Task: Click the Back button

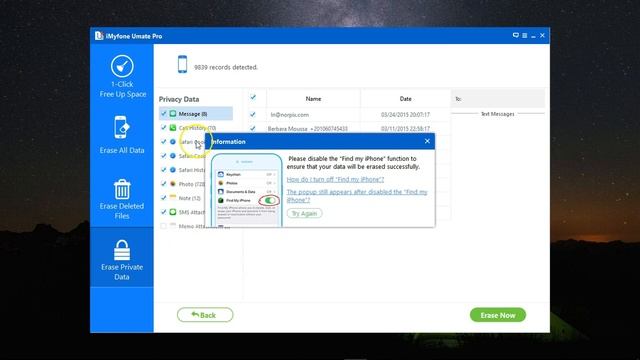Action: pos(205,315)
